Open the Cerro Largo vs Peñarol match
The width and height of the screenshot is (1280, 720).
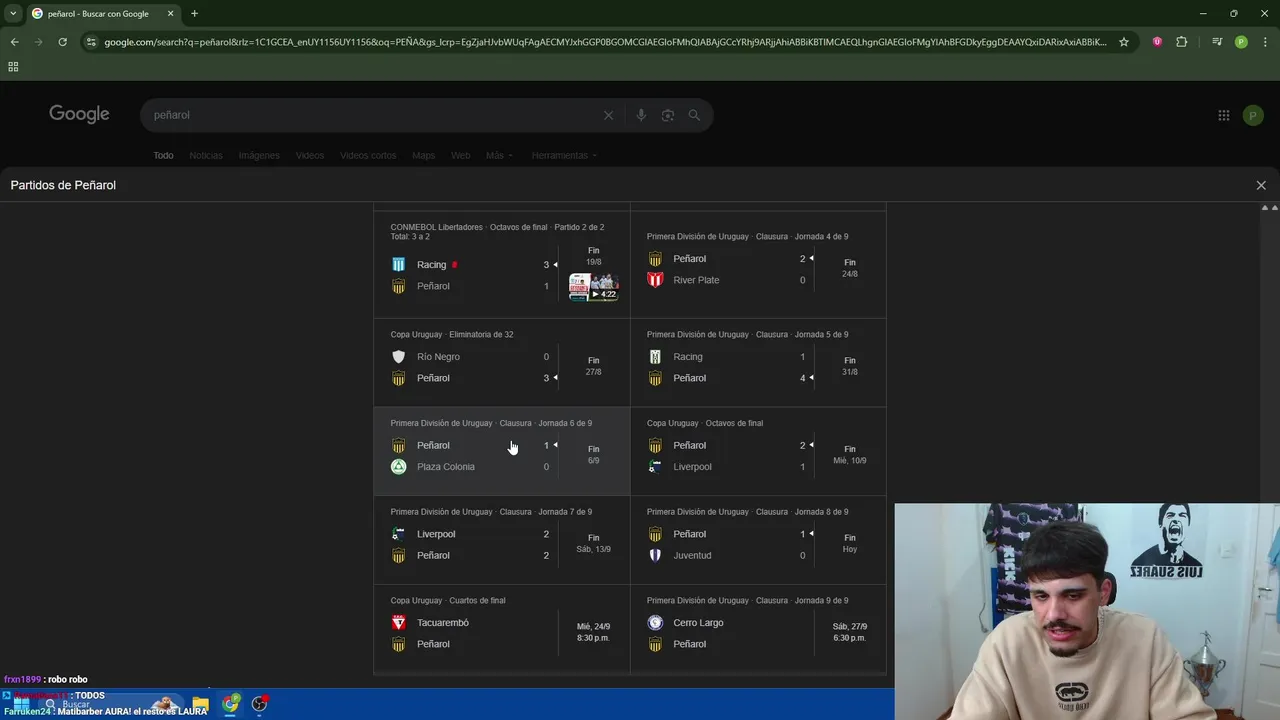click(758, 628)
